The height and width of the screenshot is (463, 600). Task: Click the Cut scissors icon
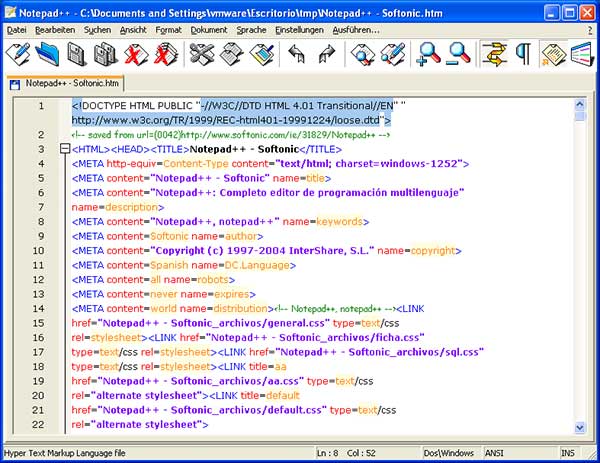pos(201,54)
